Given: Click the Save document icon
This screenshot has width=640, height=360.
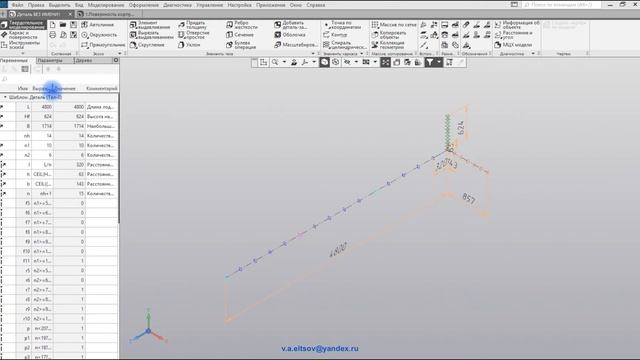Looking at the screenshot, I should click(73, 25).
